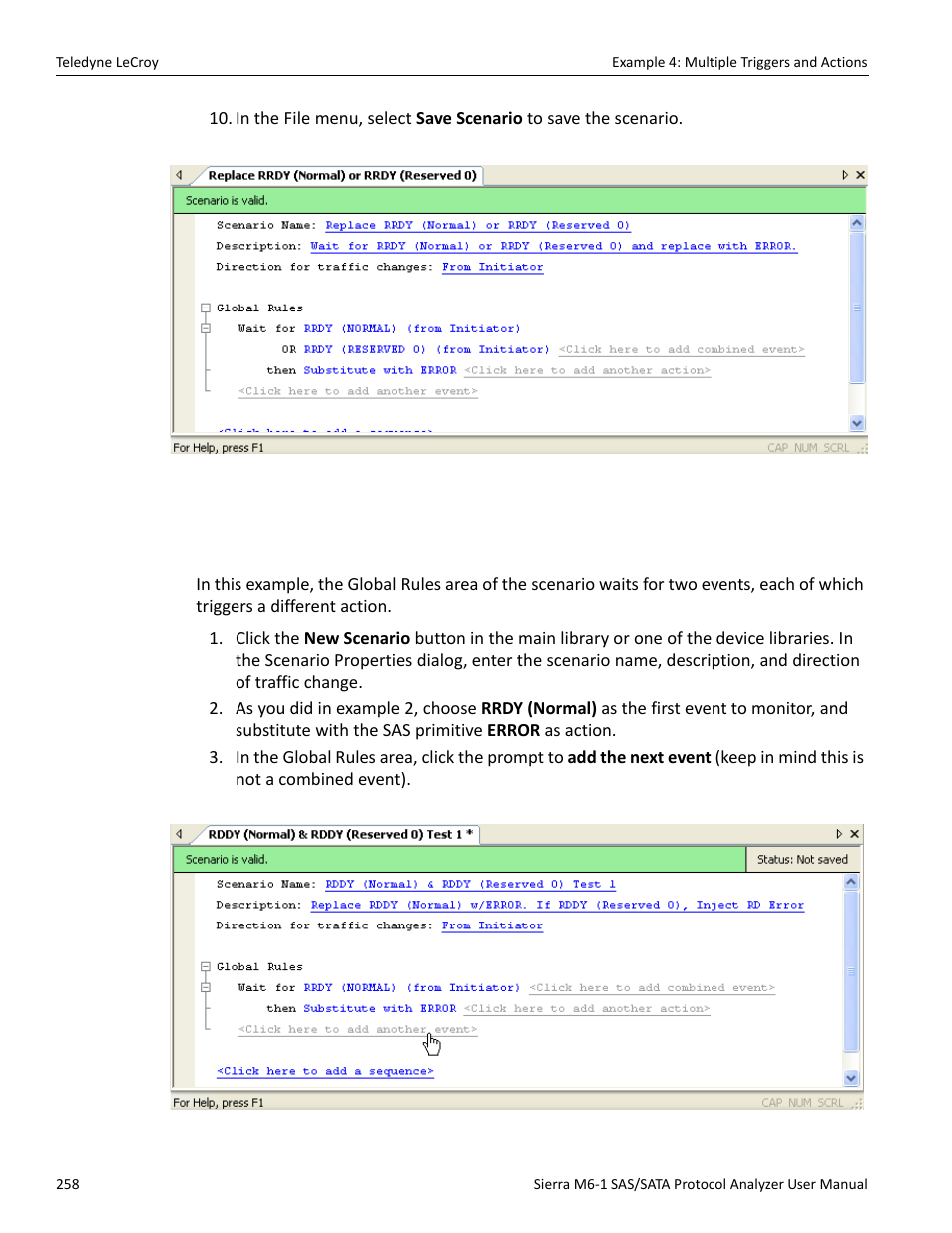Click scroll-up arrow in upper window scrollbar
Image resolution: width=952 pixels, height=1233 pixels.
click(x=857, y=223)
